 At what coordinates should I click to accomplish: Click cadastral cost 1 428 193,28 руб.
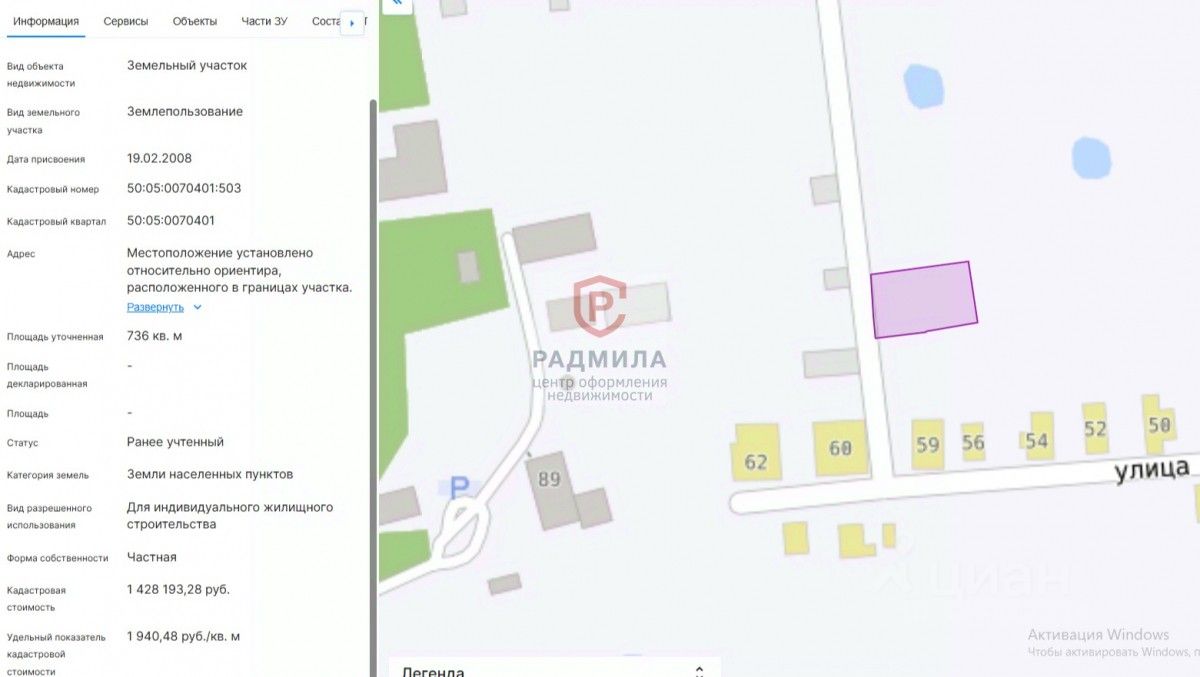[x=178, y=589]
